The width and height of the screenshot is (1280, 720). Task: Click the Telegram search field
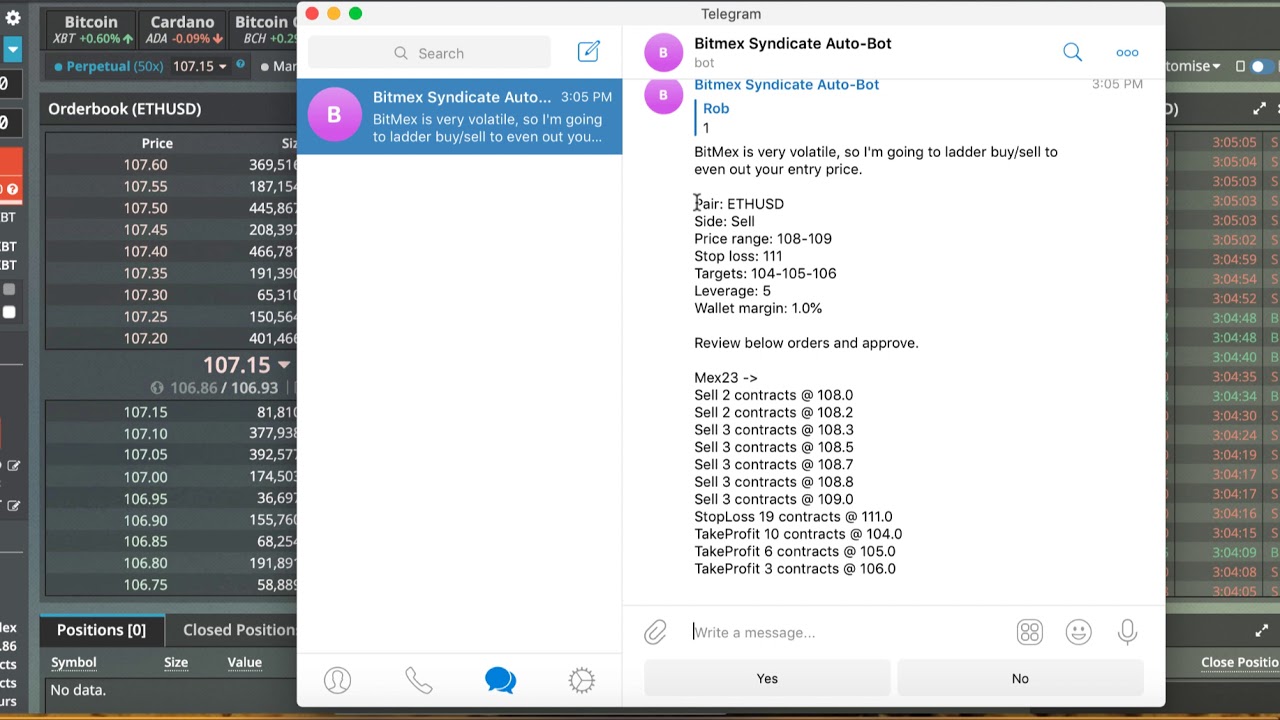click(x=429, y=53)
